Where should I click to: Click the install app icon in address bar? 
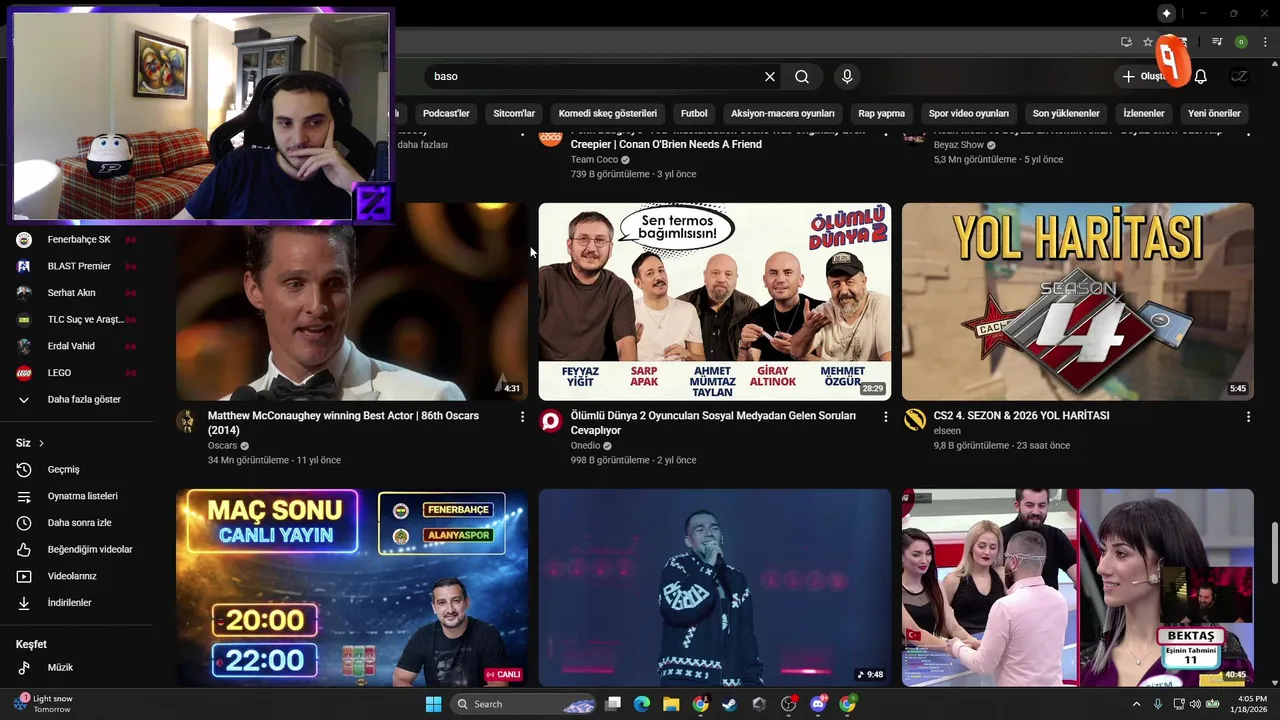coord(1126,42)
